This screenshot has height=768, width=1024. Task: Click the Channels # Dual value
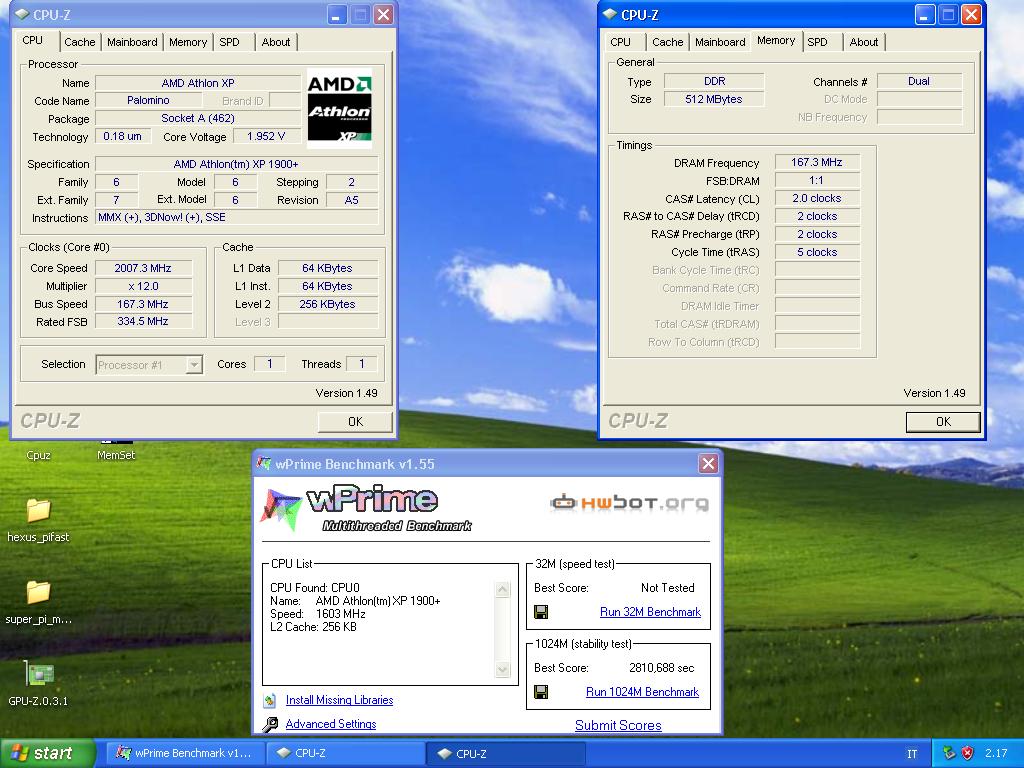(918, 82)
